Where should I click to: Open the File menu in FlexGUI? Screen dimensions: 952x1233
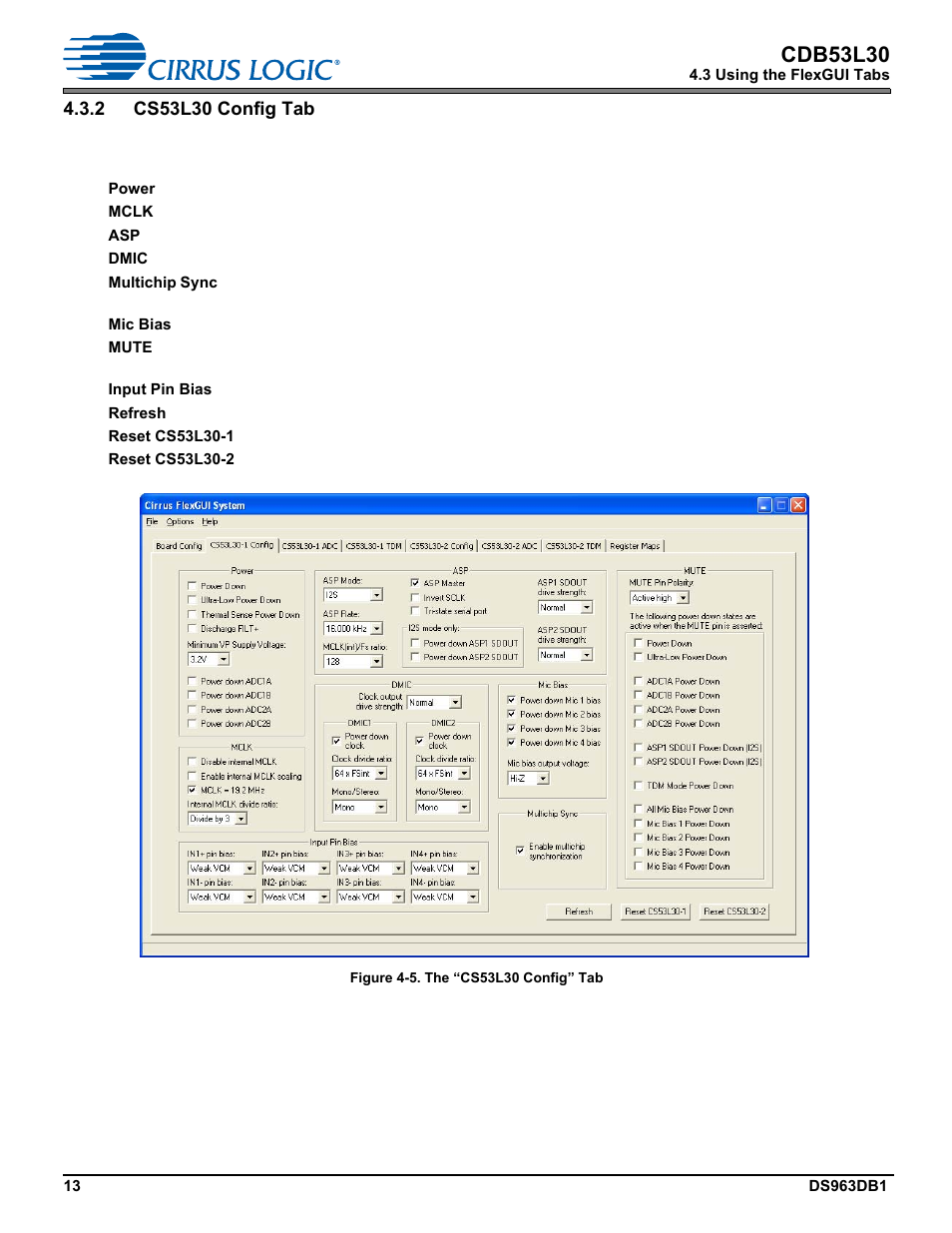click(x=152, y=521)
